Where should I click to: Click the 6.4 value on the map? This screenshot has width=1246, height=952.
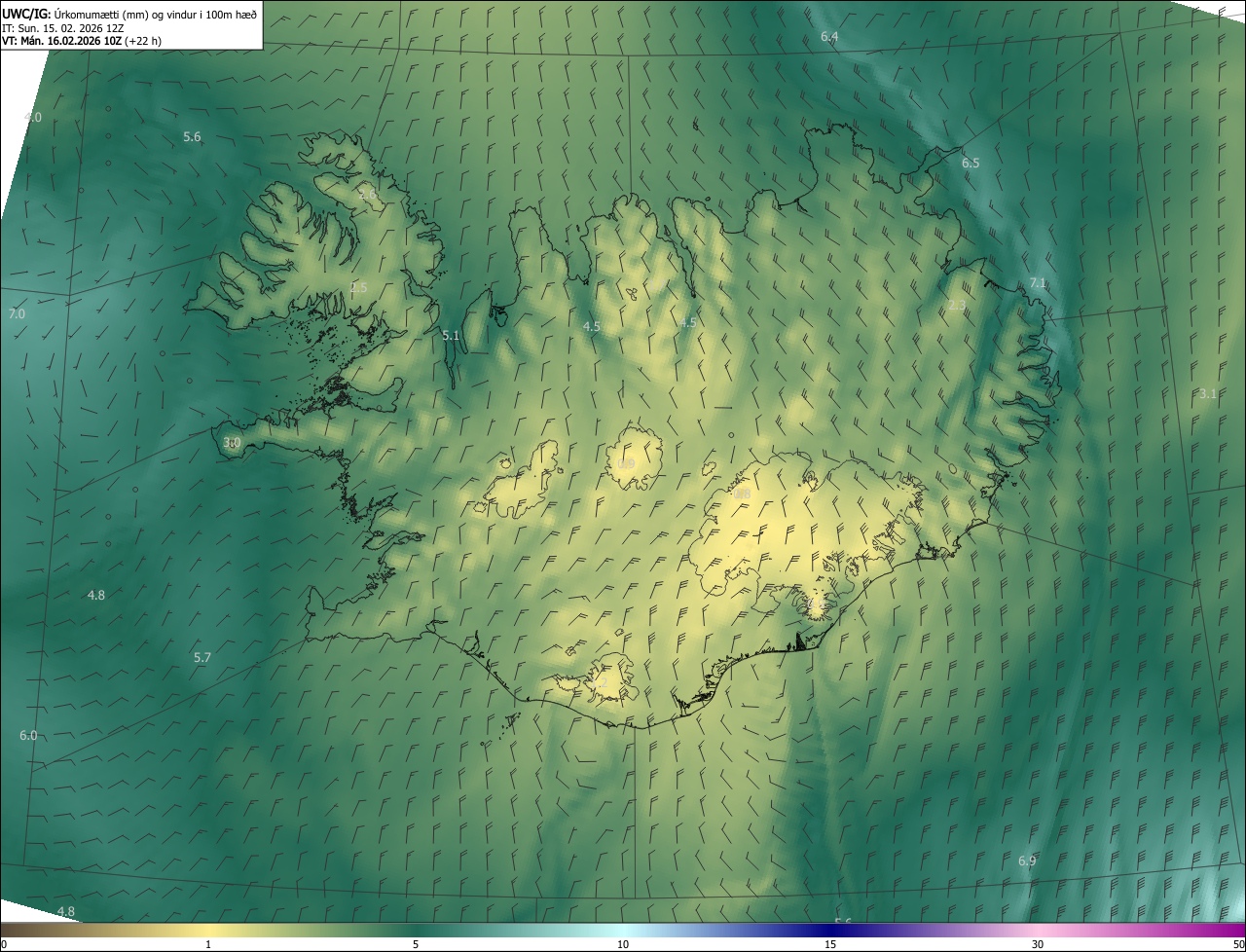tap(829, 37)
